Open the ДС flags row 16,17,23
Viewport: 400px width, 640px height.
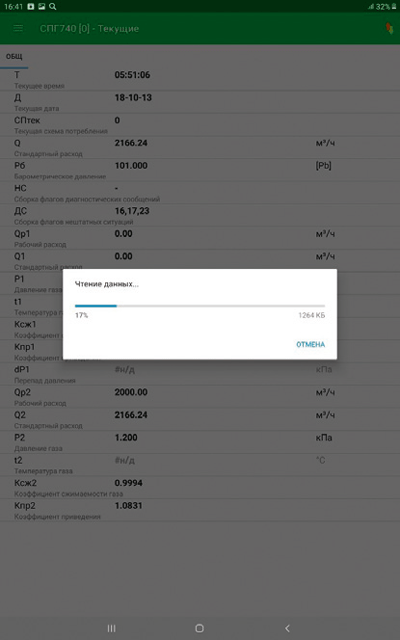pos(200,216)
